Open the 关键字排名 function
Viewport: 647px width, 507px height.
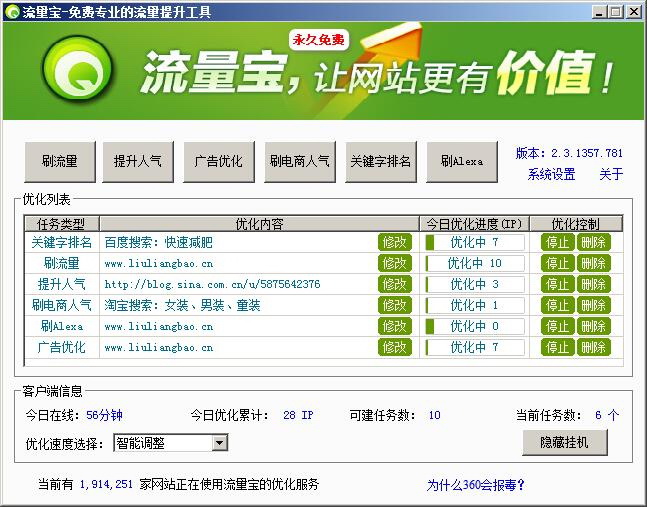click(x=380, y=161)
